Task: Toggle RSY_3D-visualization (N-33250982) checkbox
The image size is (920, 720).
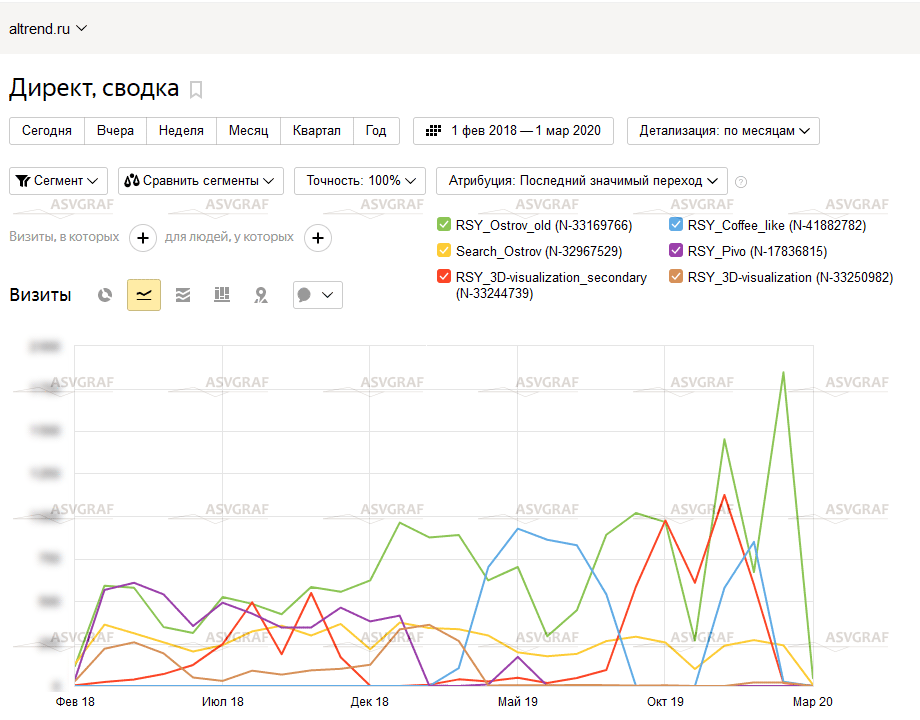Action: (676, 276)
